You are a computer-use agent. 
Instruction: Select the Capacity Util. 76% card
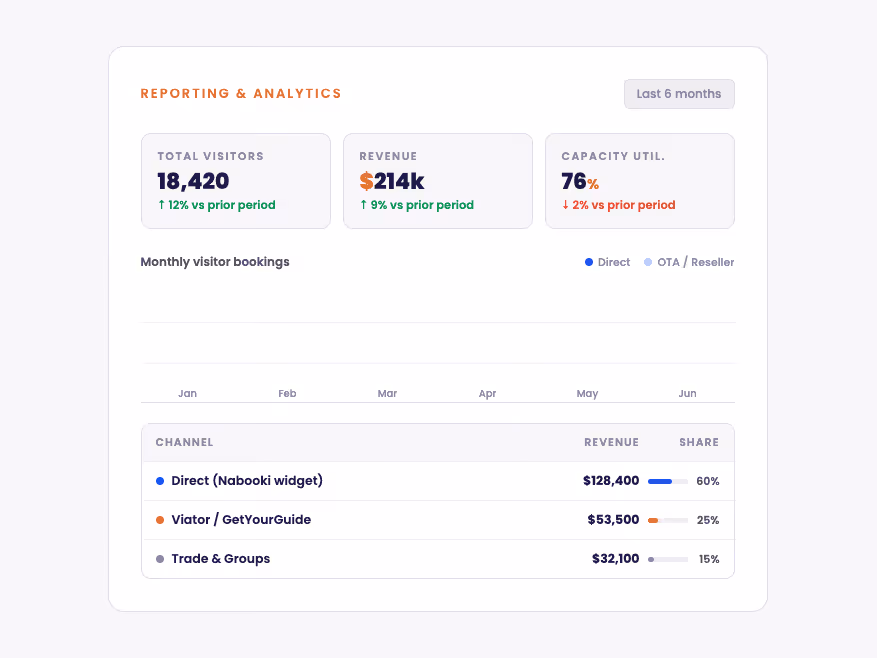tap(640, 181)
